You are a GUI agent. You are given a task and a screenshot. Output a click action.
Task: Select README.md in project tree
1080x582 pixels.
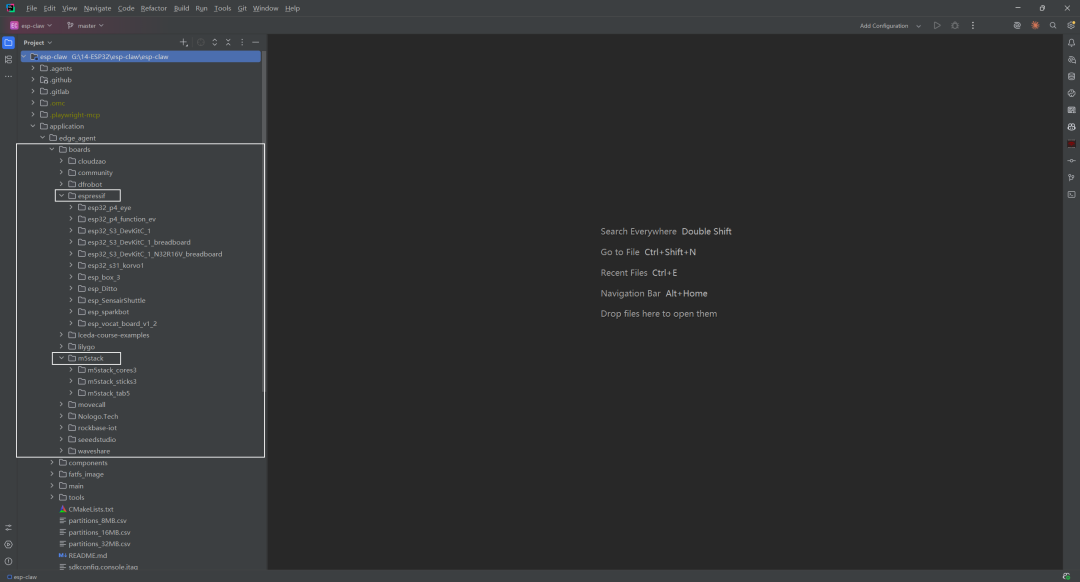point(87,555)
